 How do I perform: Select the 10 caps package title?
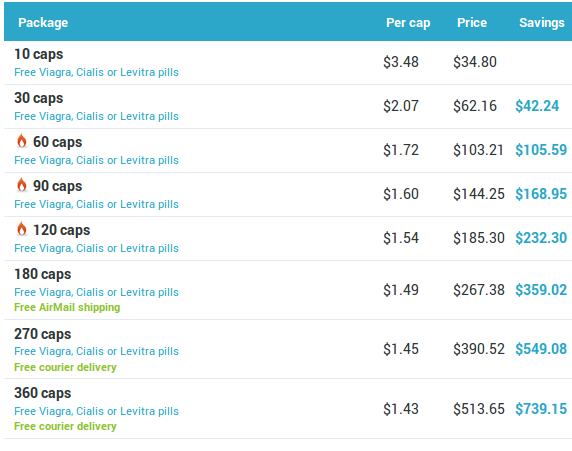pyautogui.click(x=39, y=54)
